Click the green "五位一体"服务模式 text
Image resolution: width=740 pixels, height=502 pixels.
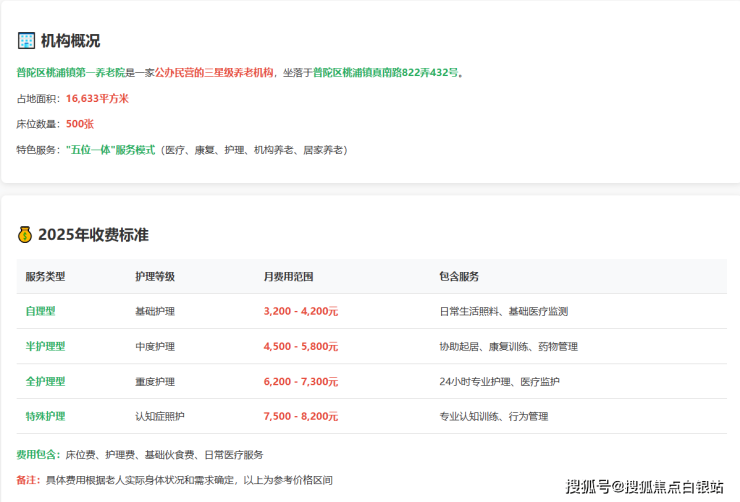[x=110, y=150]
